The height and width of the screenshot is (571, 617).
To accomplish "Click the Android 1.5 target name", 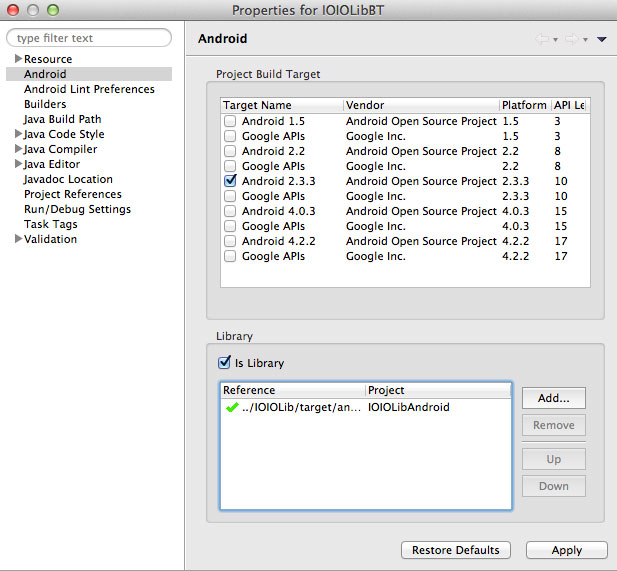I will [x=273, y=121].
